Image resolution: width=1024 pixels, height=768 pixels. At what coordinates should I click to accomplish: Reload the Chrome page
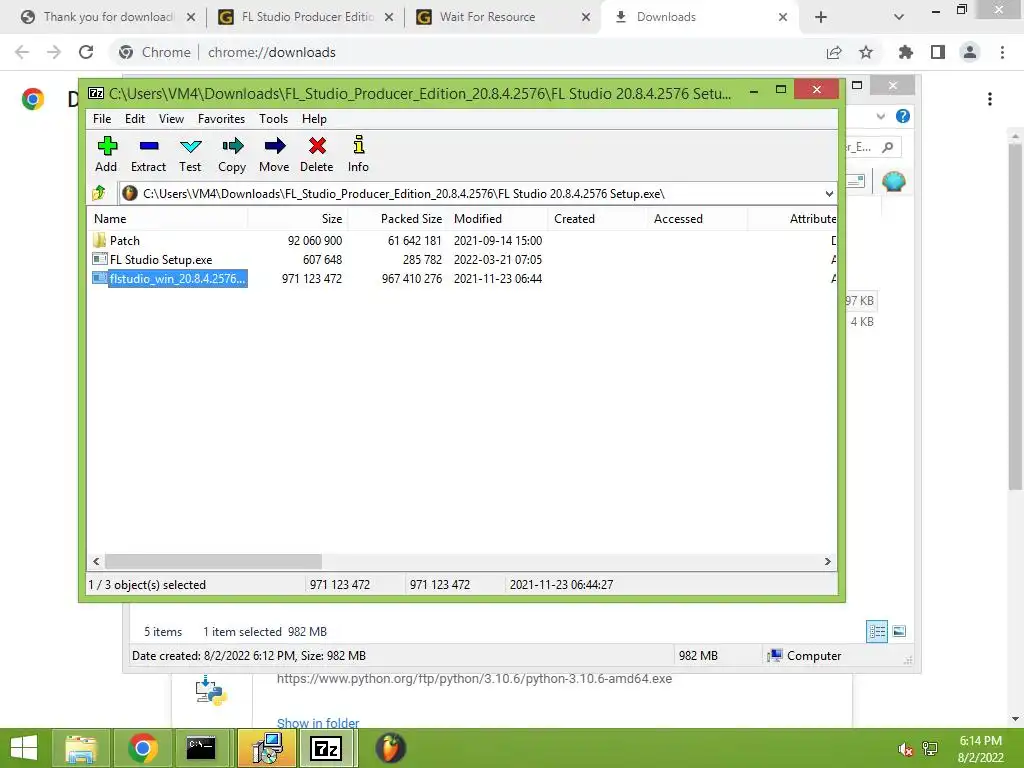(86, 52)
